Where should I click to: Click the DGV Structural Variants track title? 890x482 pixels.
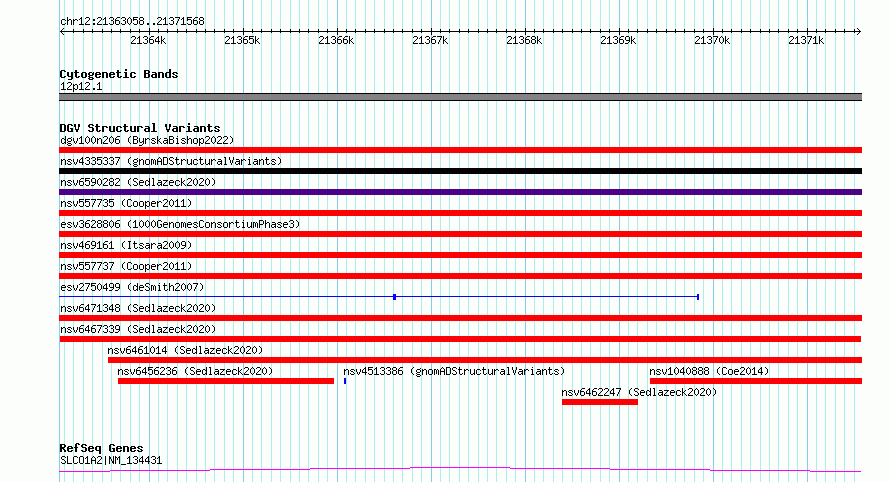click(140, 128)
